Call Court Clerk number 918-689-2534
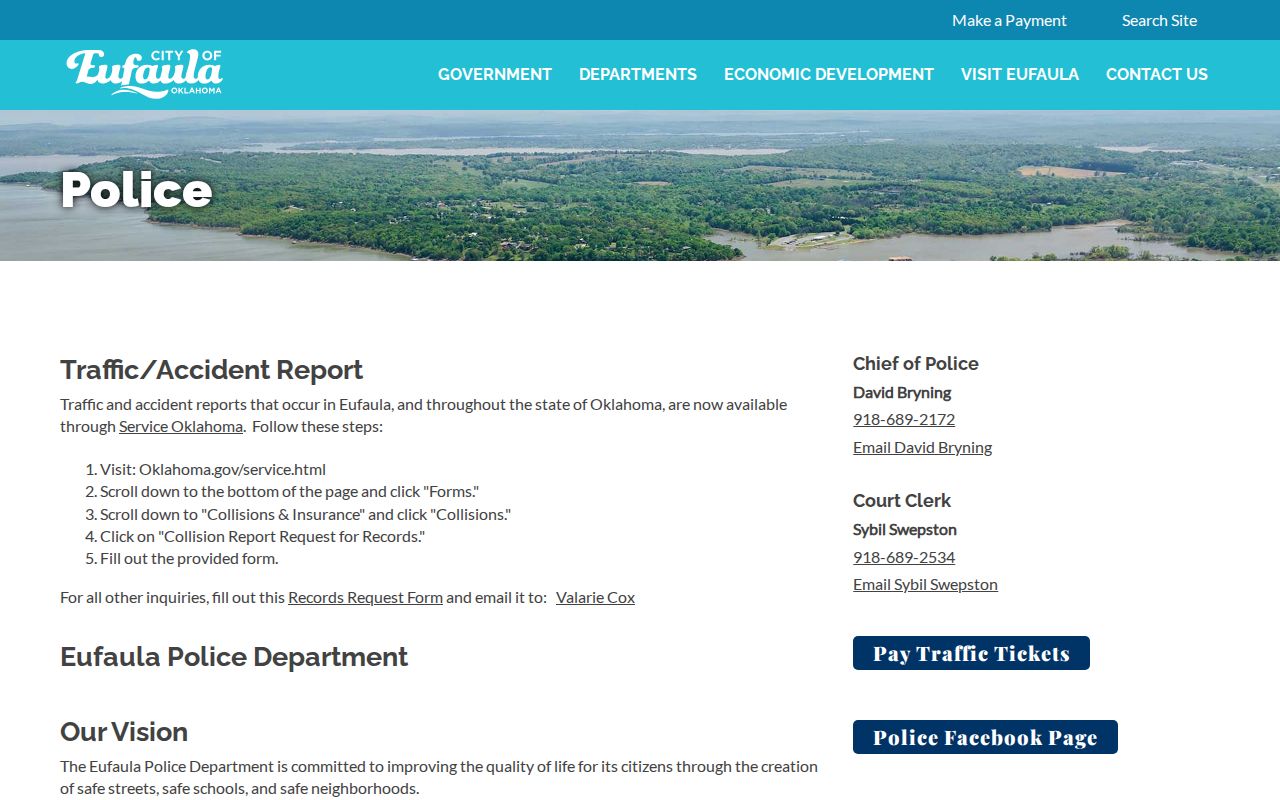The image size is (1280, 800). click(904, 557)
